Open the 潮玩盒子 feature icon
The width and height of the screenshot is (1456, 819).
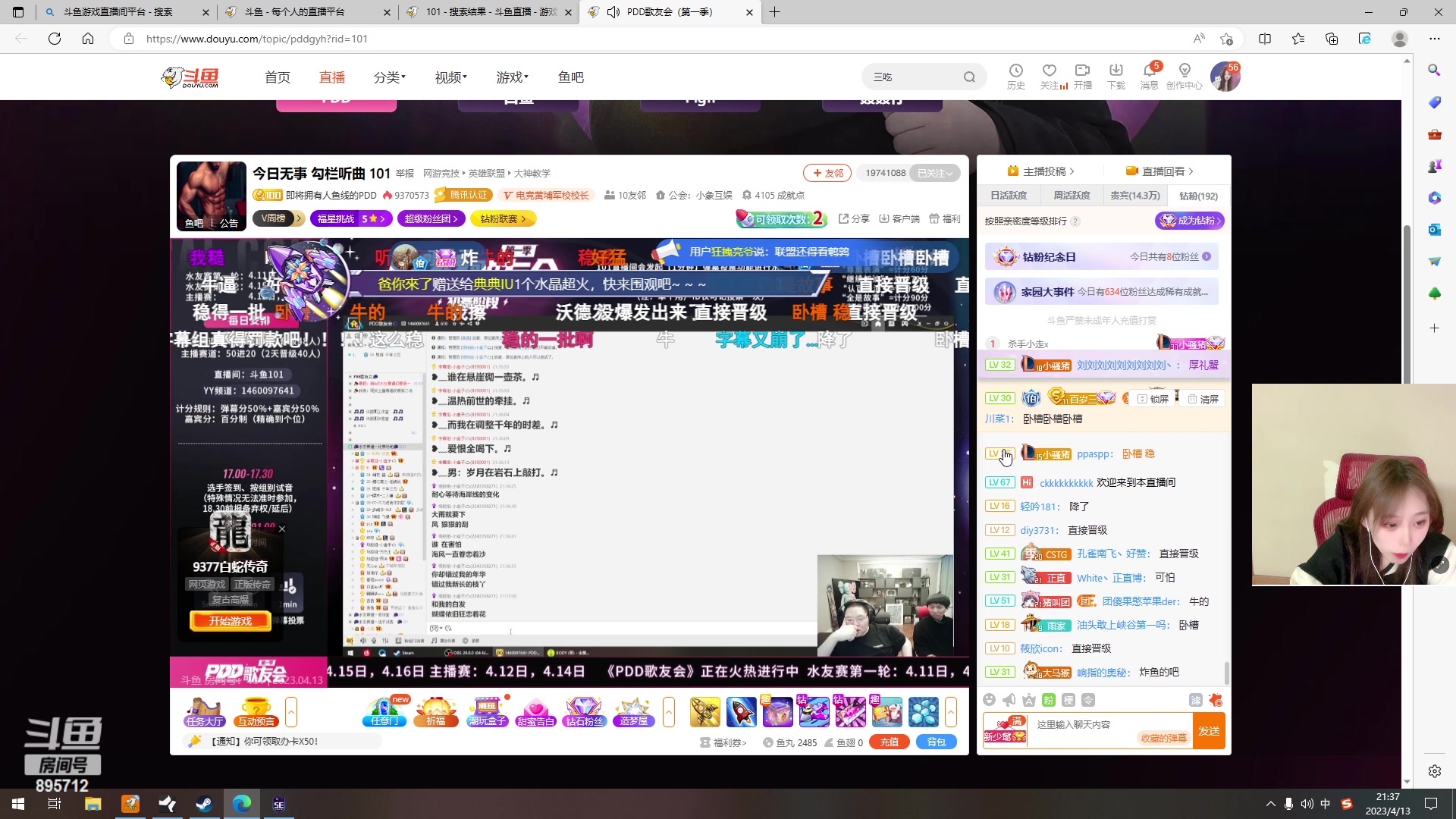[x=488, y=711]
